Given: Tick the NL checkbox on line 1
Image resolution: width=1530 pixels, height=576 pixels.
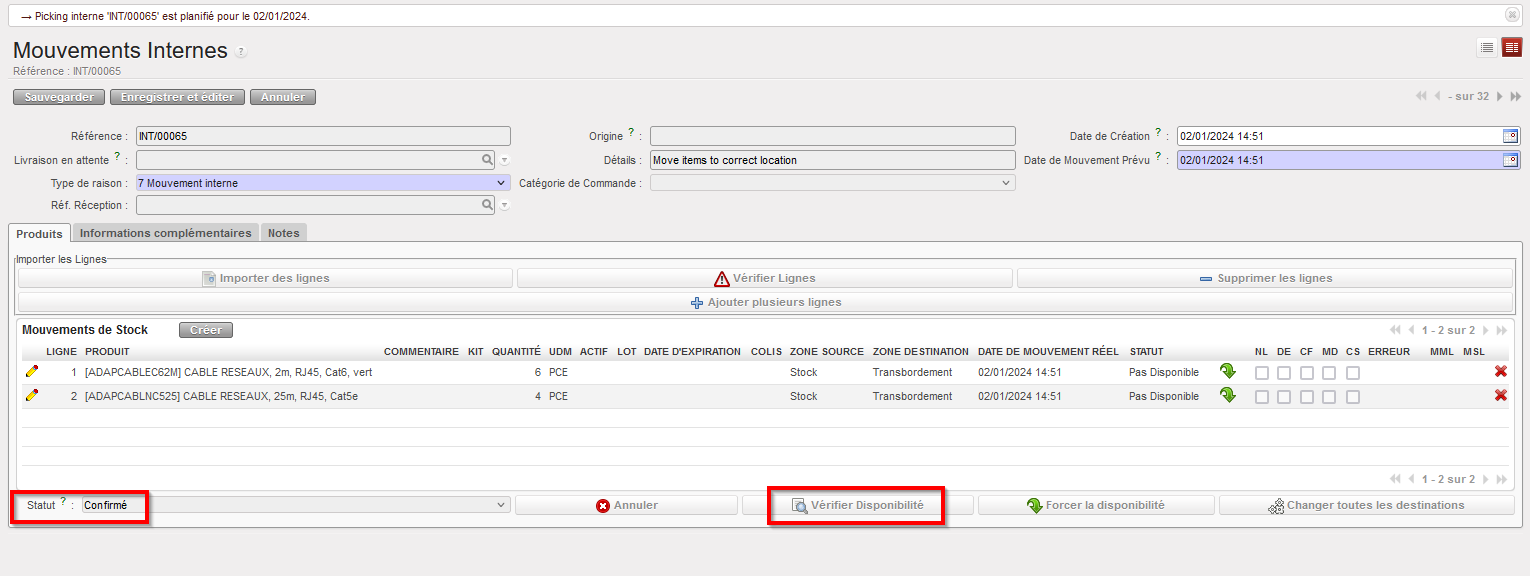Looking at the screenshot, I should click(1262, 373).
